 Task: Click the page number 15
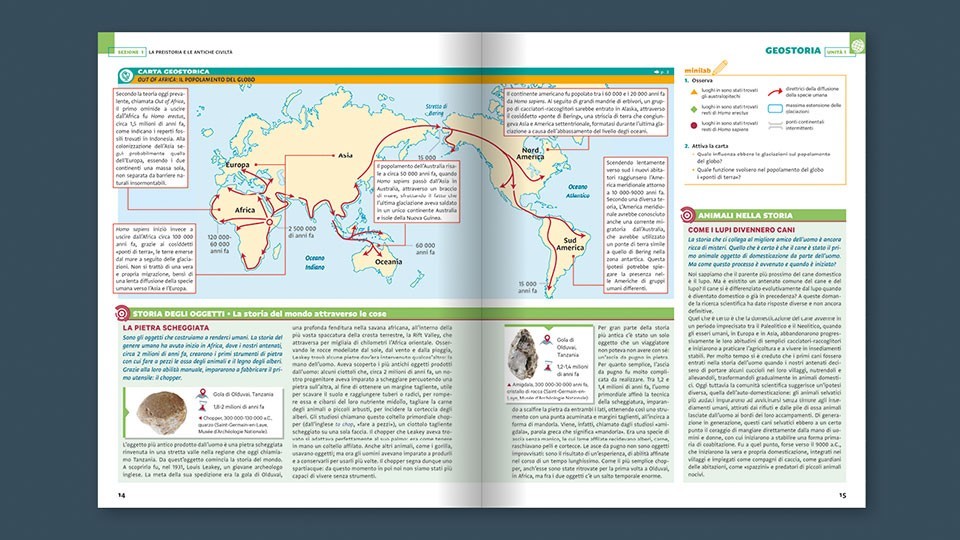coord(842,495)
